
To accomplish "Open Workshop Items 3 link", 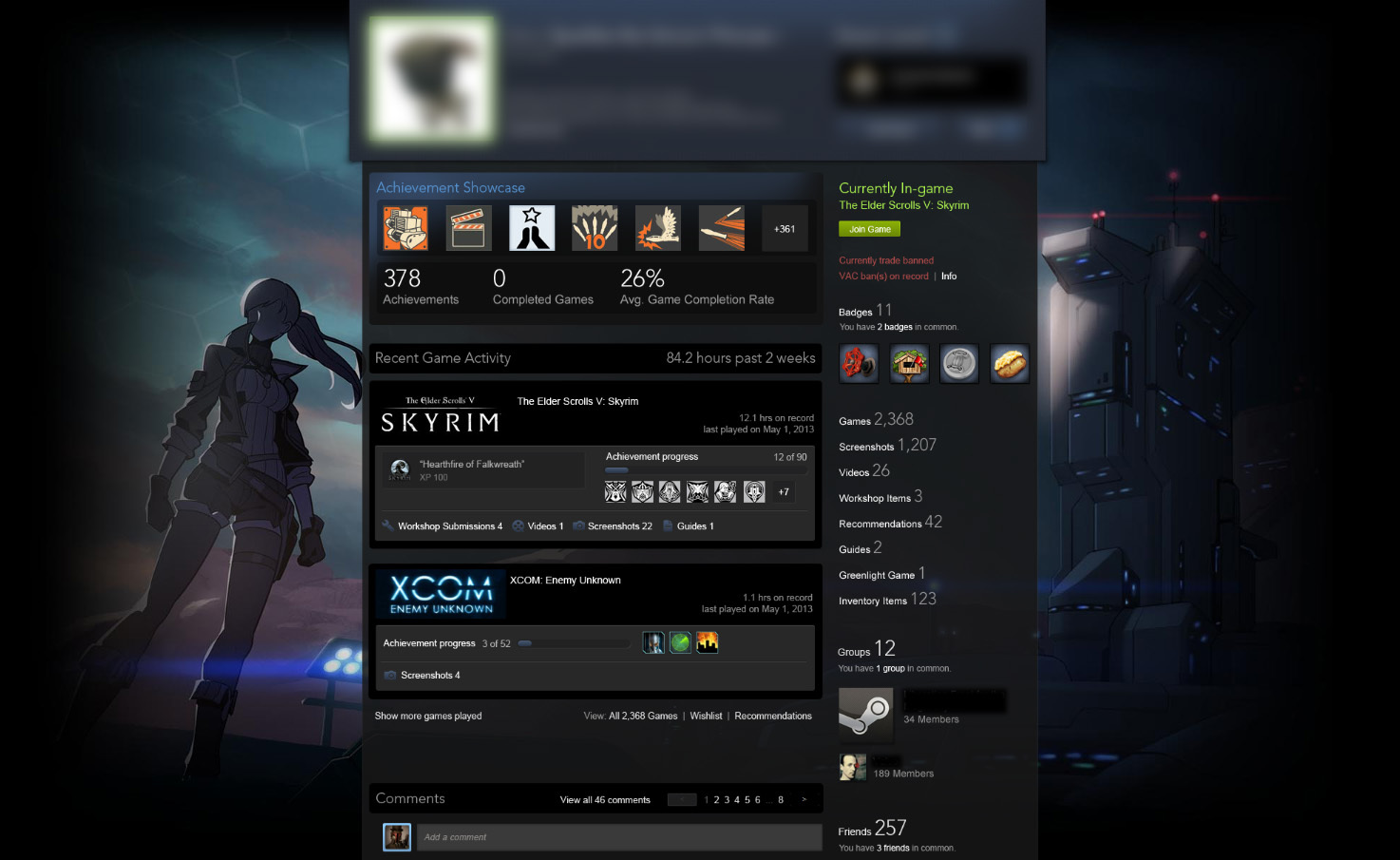I will click(x=880, y=496).
